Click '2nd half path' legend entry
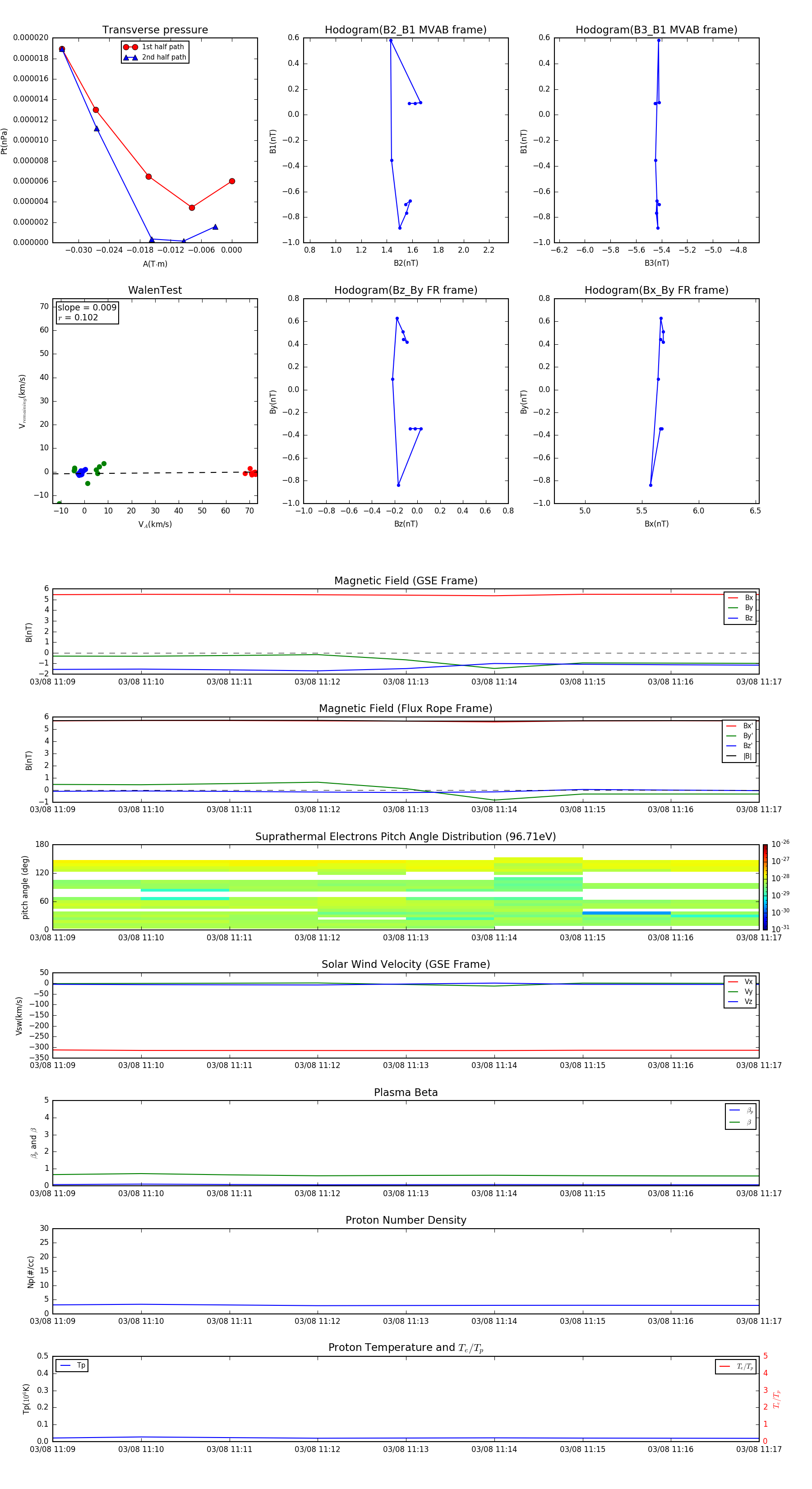Viewport: 812px width, 1489px height. [155, 57]
